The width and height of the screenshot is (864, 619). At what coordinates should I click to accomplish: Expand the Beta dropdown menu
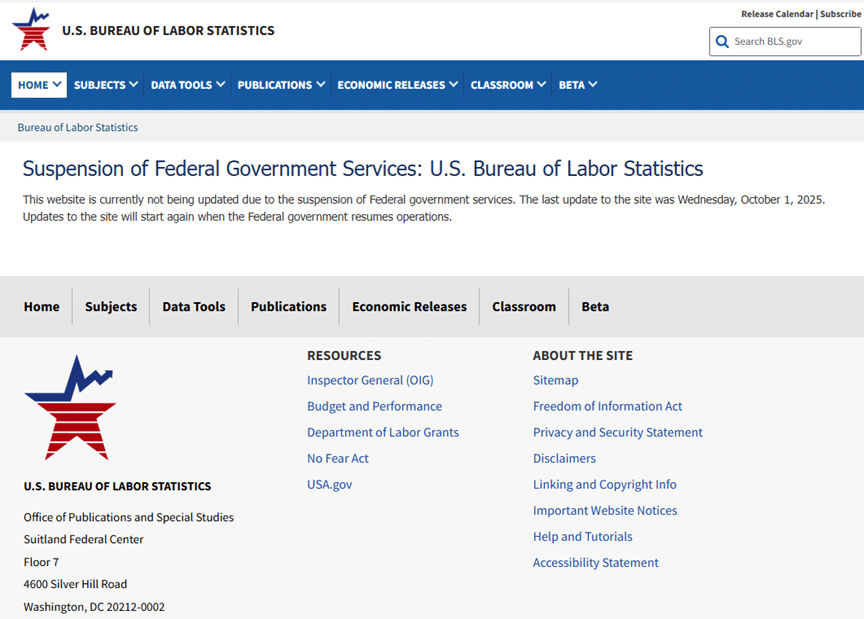pos(578,85)
